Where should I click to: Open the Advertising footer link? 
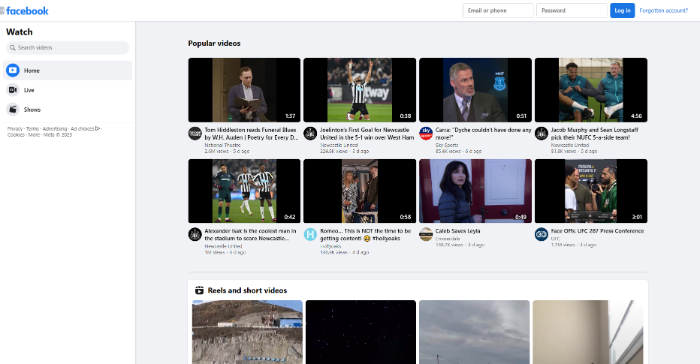coord(54,129)
